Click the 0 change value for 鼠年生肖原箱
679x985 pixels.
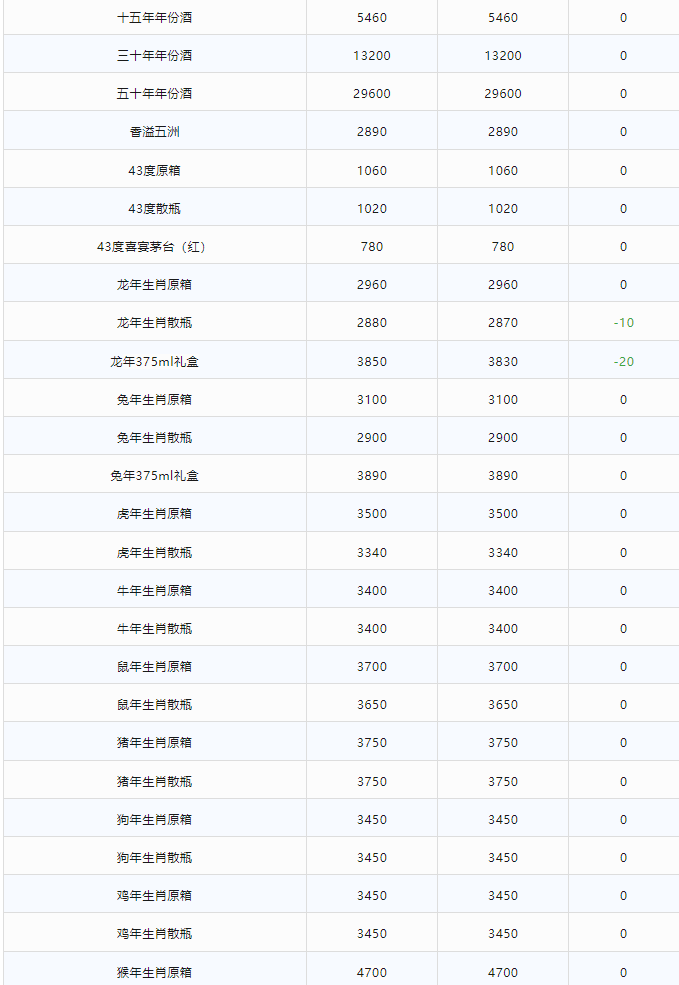click(624, 667)
